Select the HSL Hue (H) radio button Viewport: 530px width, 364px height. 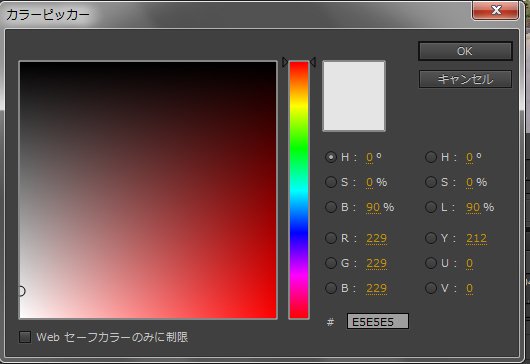pyautogui.click(x=431, y=157)
